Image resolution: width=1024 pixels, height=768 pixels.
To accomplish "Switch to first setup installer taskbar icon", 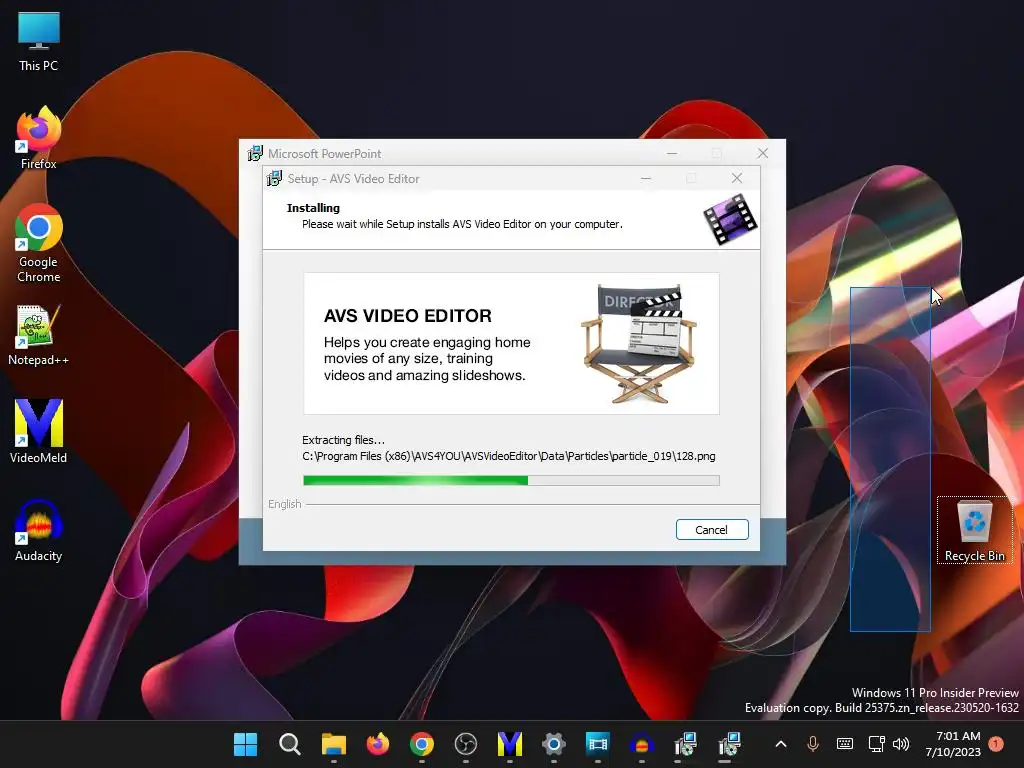I will point(686,744).
